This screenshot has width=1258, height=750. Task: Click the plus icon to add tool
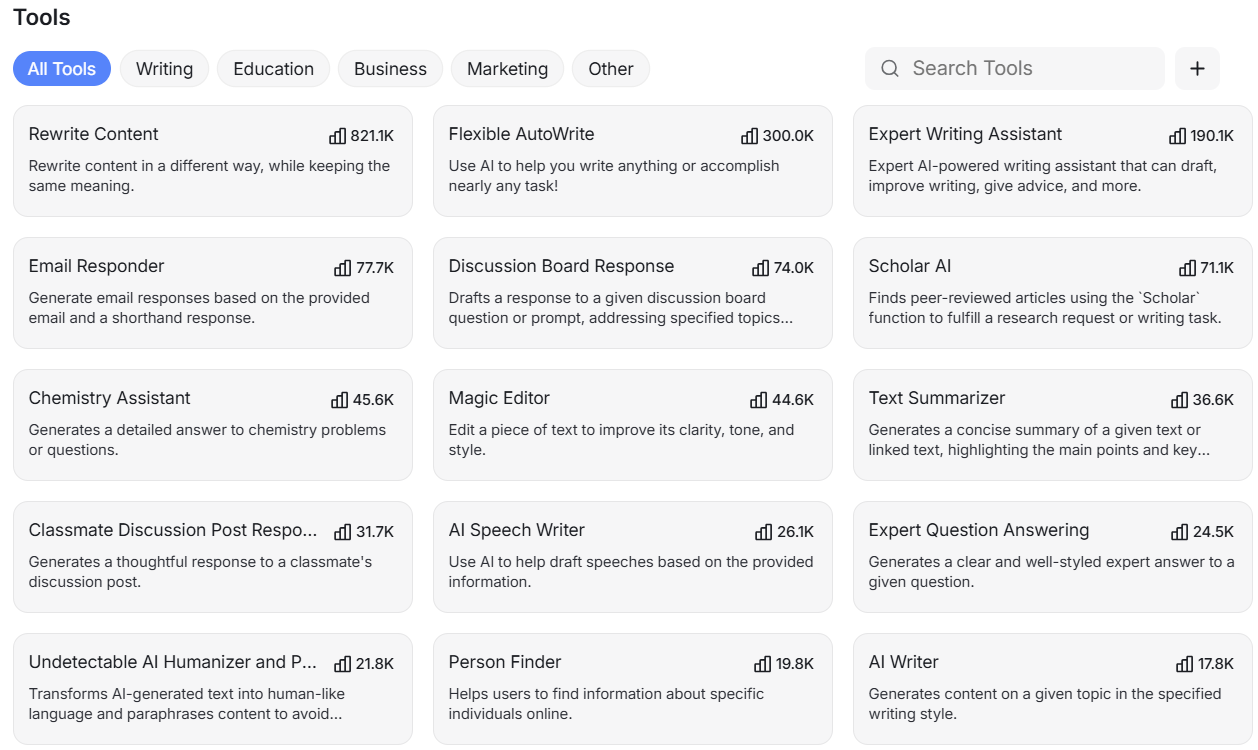click(1197, 69)
